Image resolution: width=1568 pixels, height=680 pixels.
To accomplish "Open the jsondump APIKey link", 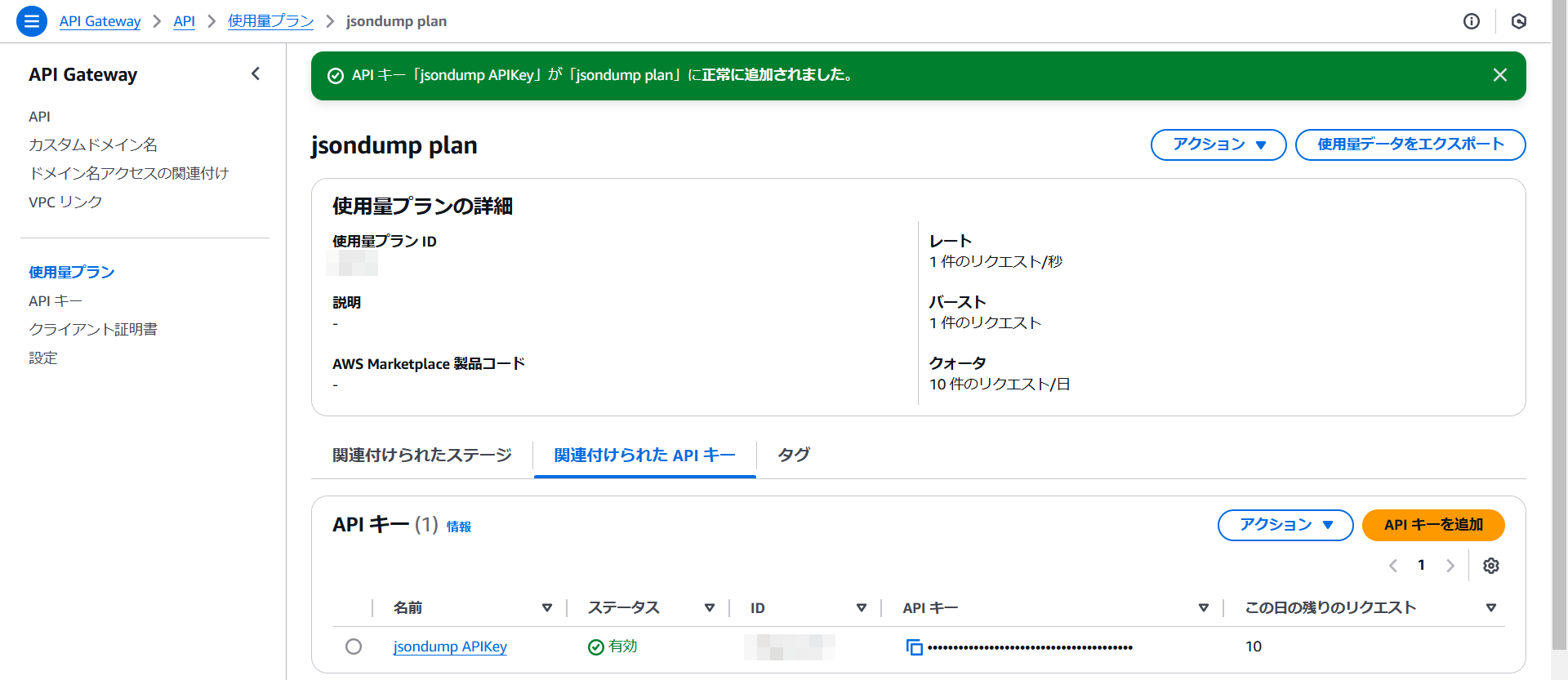I will click(x=450, y=647).
